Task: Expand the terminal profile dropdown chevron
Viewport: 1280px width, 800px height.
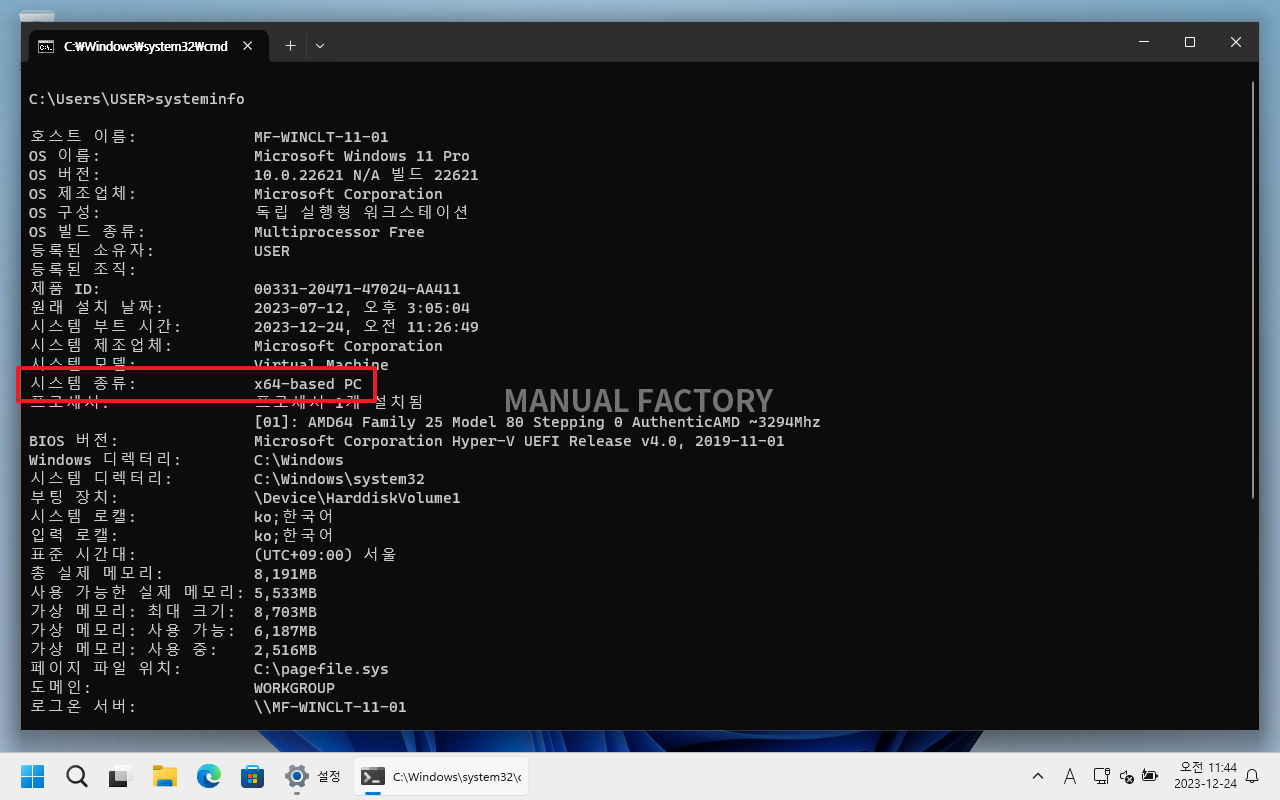Action: (320, 46)
